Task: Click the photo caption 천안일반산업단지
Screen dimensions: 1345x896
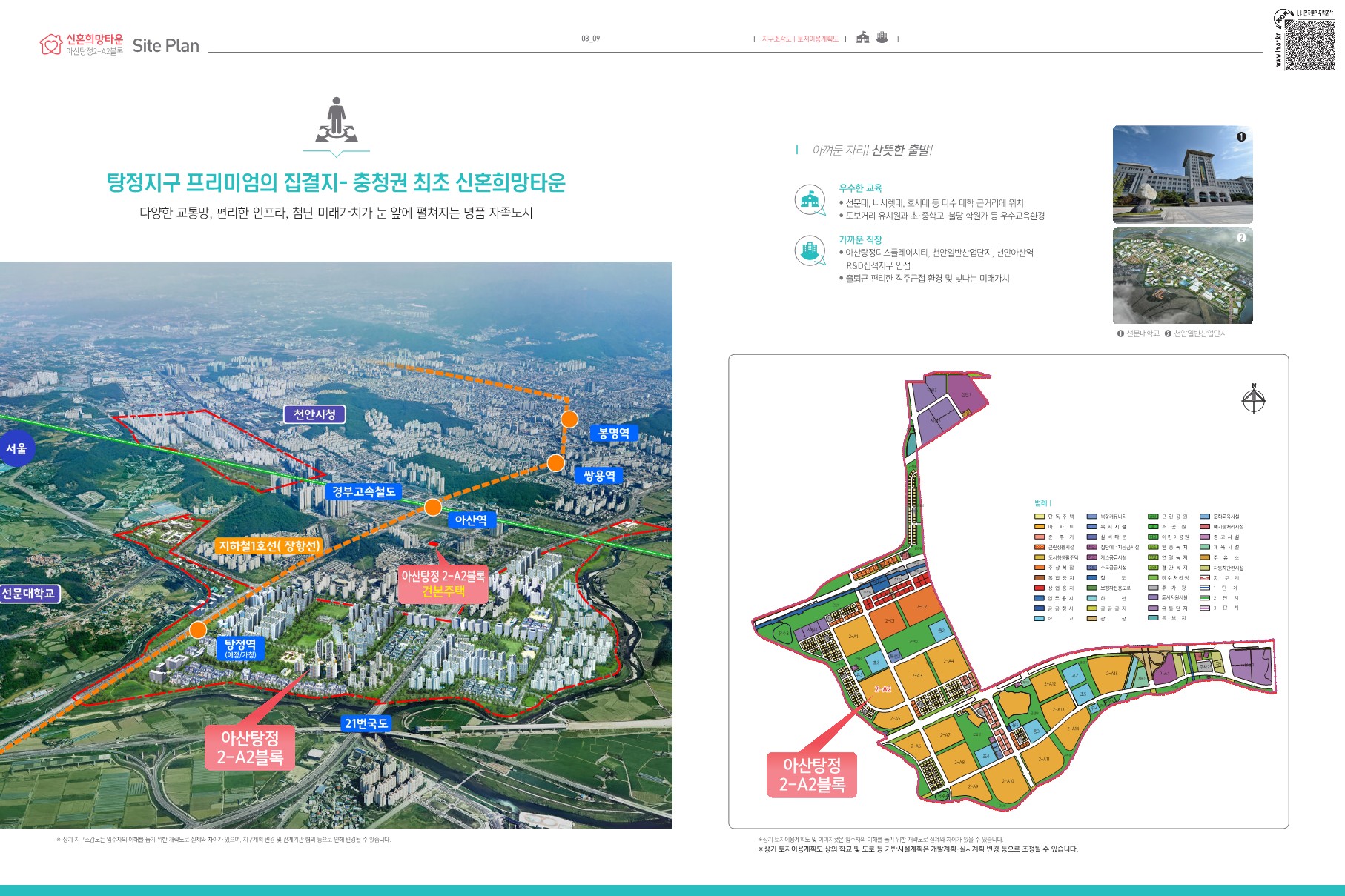Action: point(1200,333)
